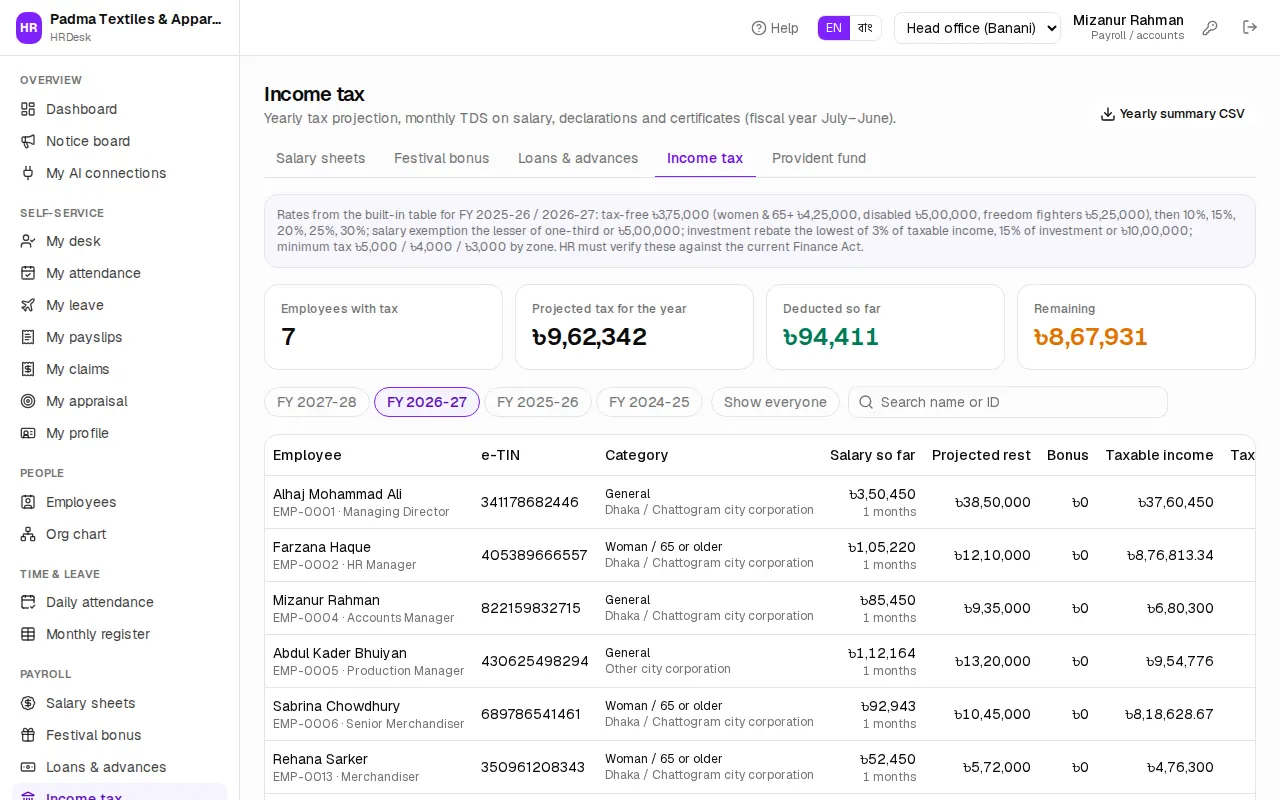The width and height of the screenshot is (1280, 800).
Task: Click the HR logo badge
Action: 29,28
